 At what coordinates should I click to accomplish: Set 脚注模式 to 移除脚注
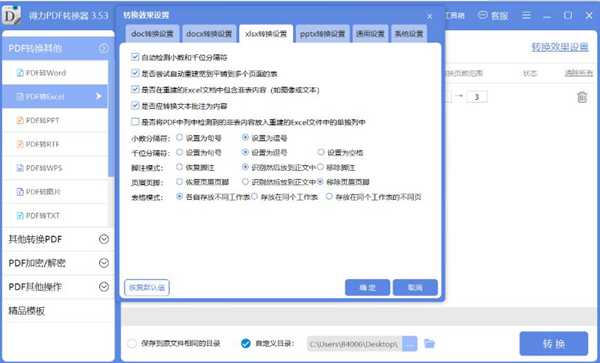tap(321, 167)
